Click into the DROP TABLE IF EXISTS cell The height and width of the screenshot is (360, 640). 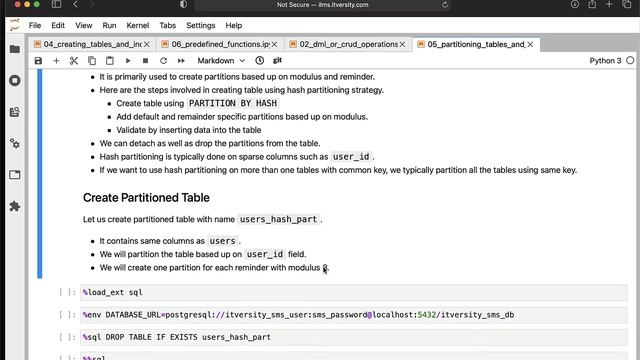pyautogui.click(x=353, y=337)
